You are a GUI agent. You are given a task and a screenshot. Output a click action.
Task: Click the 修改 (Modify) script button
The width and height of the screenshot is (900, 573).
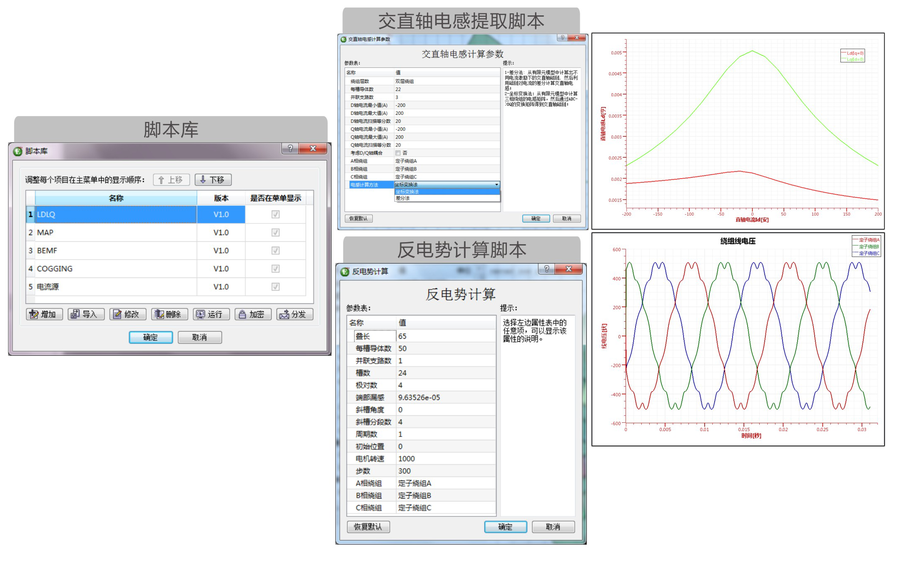pos(127,314)
